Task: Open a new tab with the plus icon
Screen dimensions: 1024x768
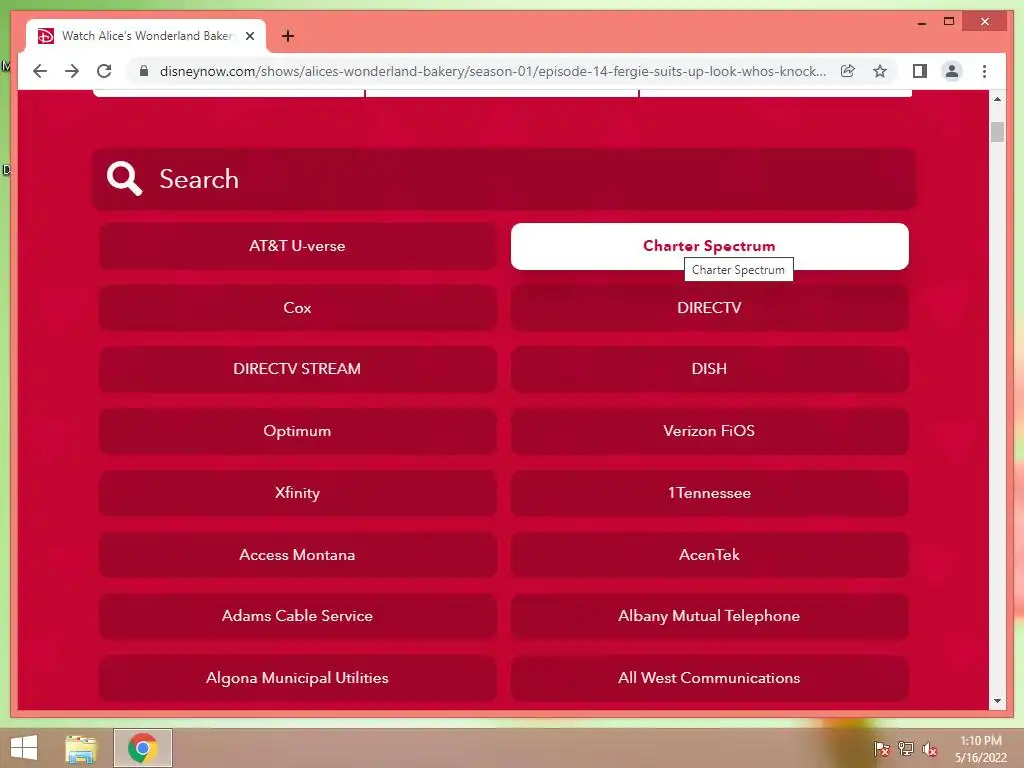Action: pyautogui.click(x=288, y=36)
